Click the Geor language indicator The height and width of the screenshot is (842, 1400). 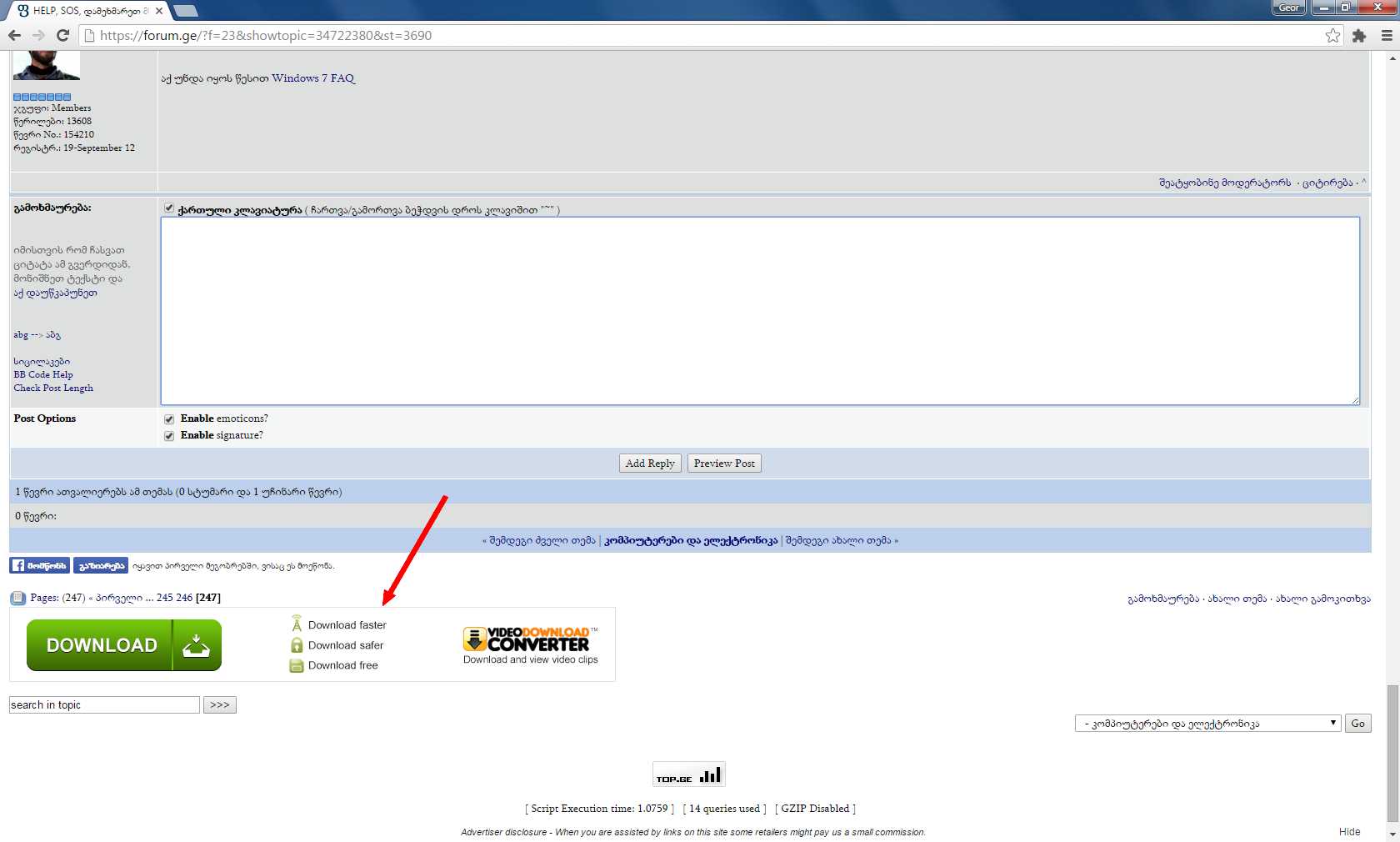[x=1289, y=8]
